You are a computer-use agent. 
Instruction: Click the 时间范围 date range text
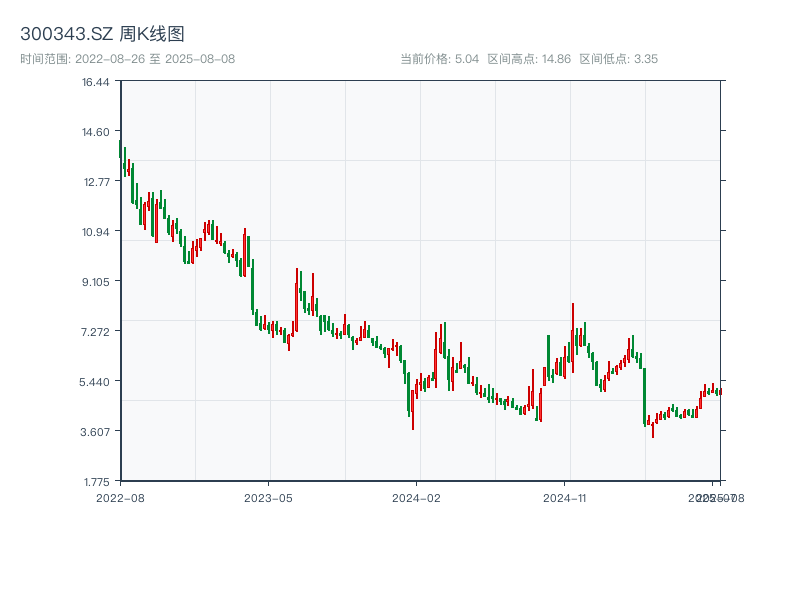click(127, 59)
